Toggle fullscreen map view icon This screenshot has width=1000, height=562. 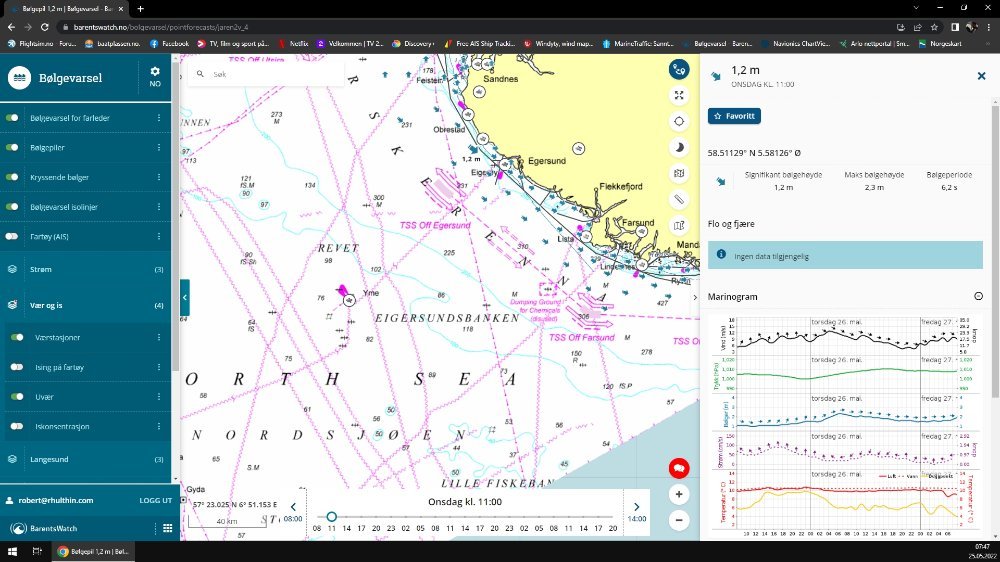pyautogui.click(x=679, y=96)
